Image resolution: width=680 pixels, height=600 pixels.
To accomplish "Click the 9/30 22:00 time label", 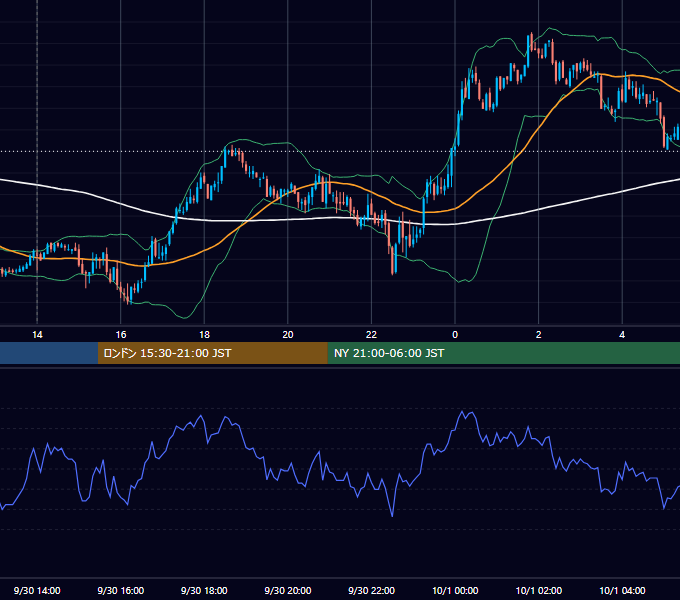I will 371,590.
